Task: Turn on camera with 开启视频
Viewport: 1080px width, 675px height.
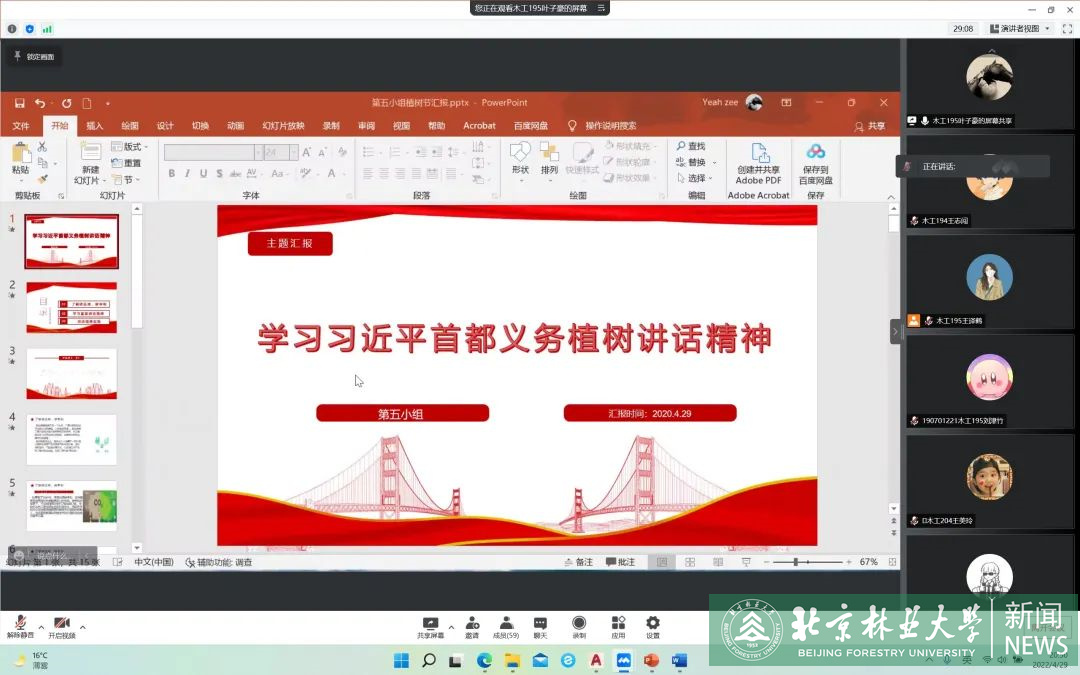Action: pos(62,623)
